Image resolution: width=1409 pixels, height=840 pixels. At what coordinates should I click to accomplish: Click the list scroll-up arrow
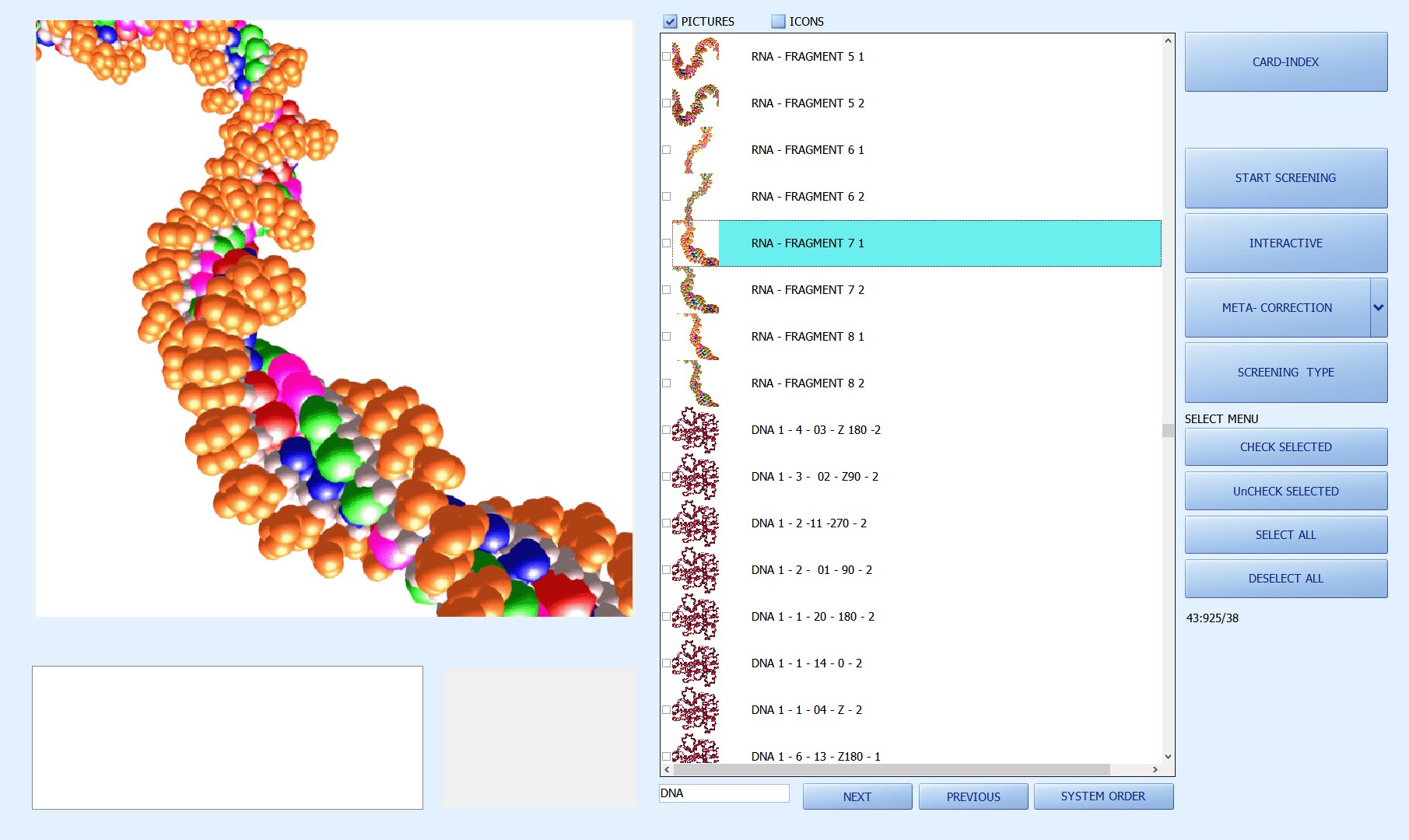(1168, 40)
